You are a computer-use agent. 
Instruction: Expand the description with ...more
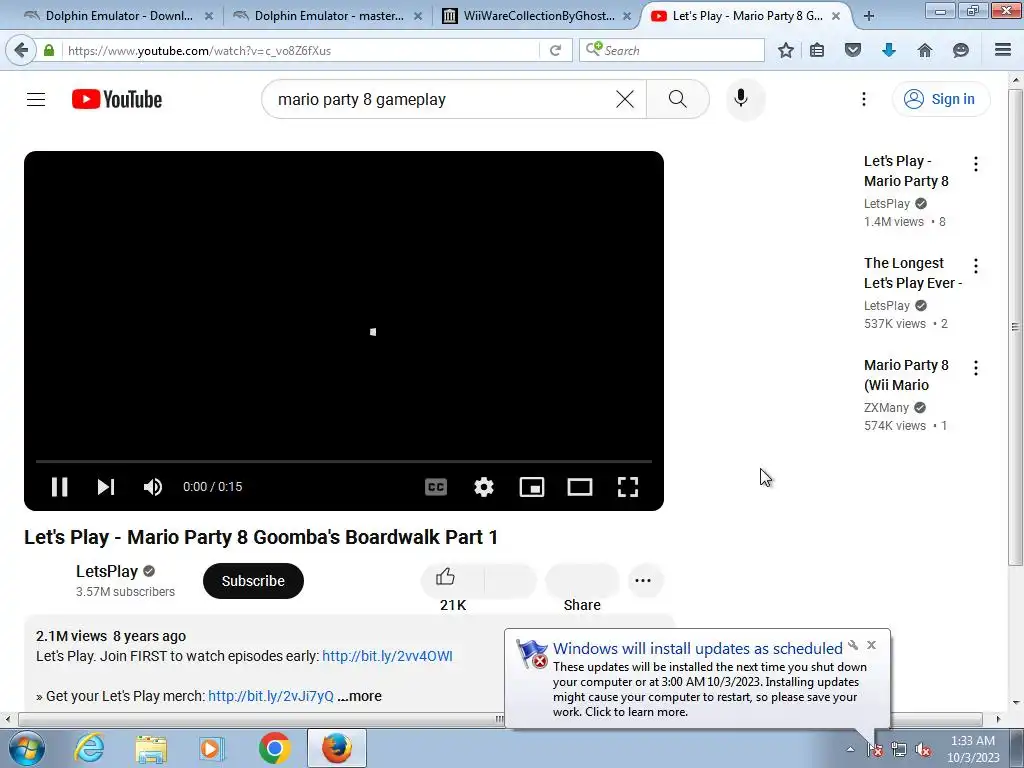pyautogui.click(x=360, y=696)
